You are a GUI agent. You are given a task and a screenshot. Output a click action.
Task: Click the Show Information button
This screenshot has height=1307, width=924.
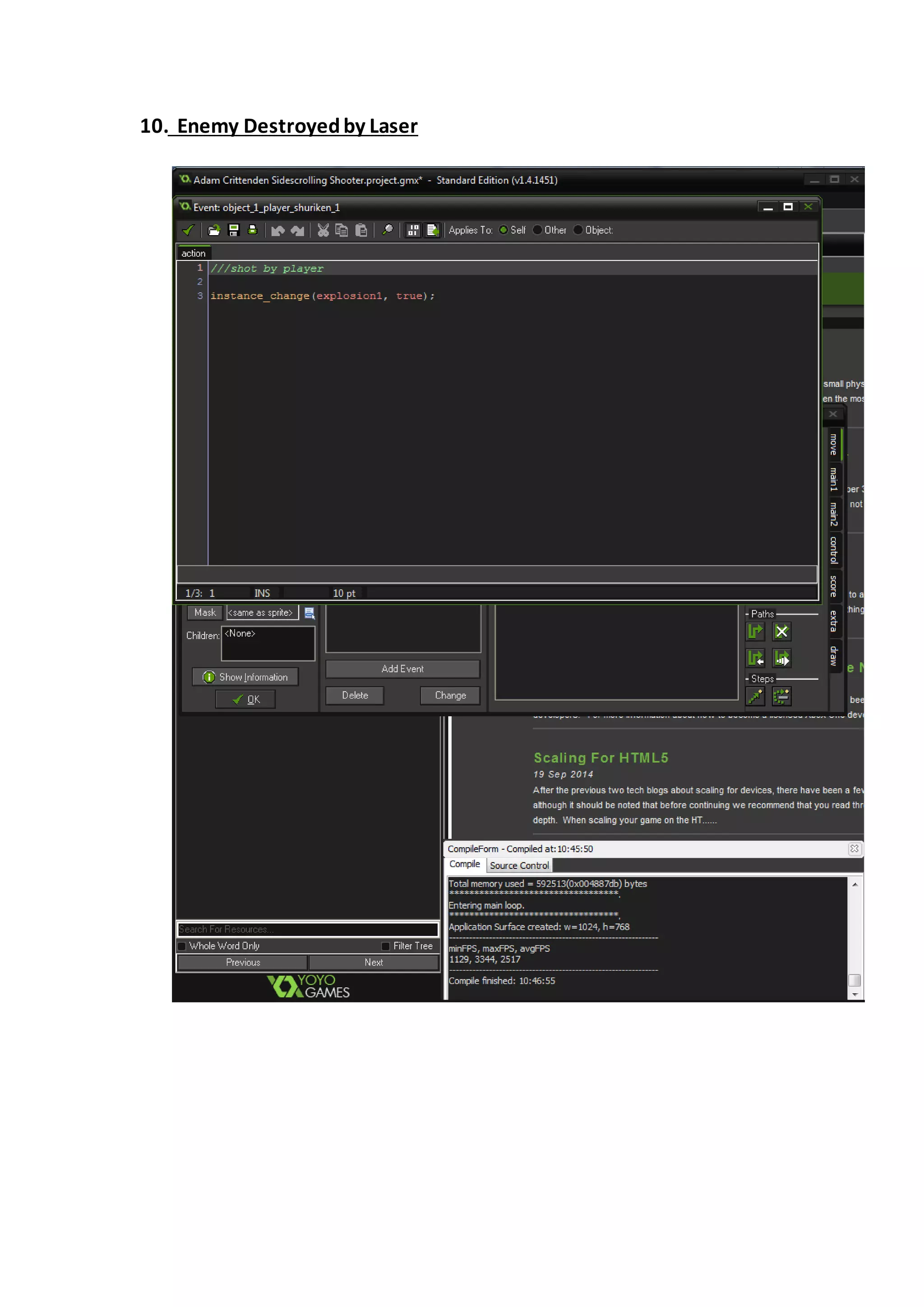[x=245, y=677]
